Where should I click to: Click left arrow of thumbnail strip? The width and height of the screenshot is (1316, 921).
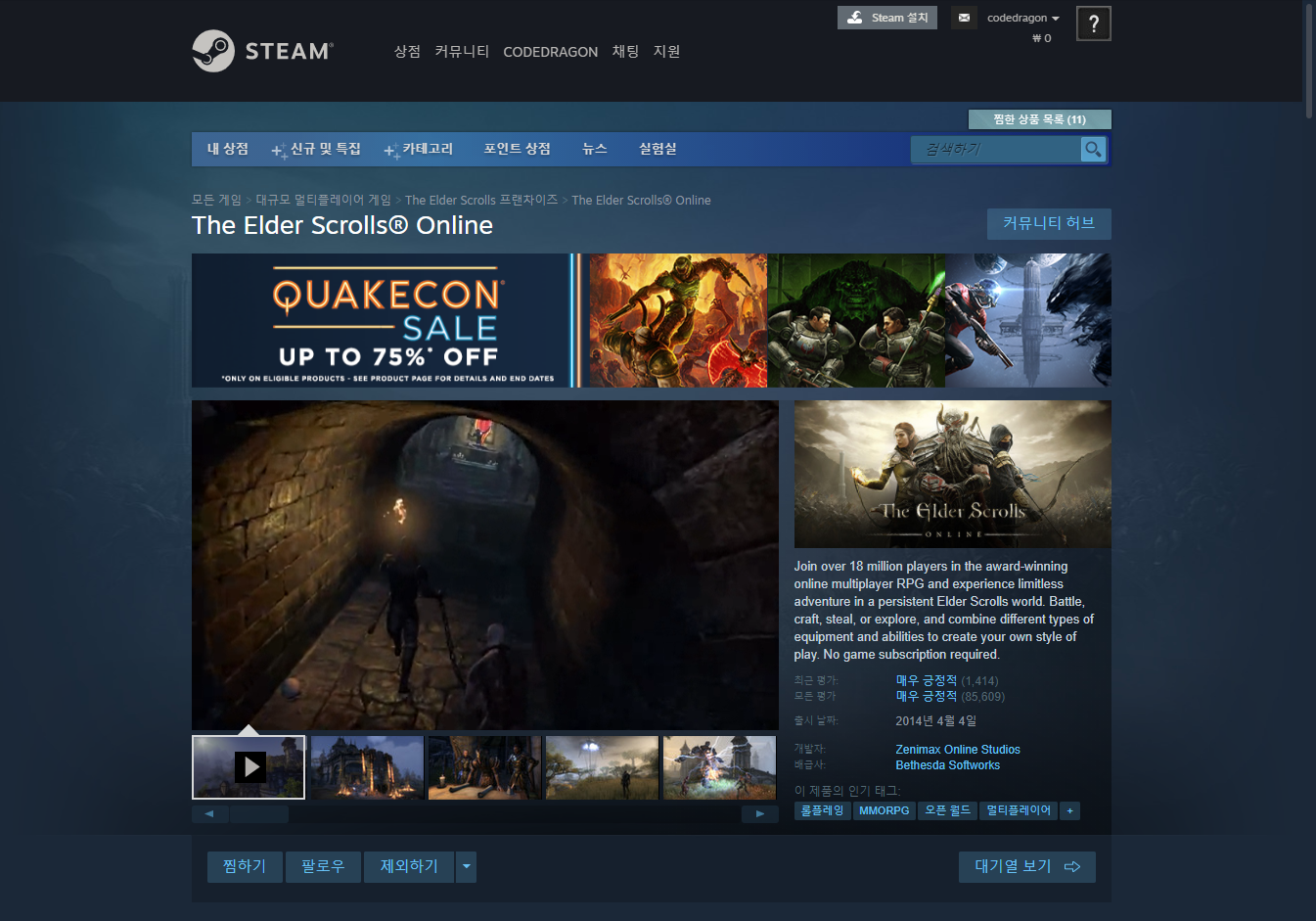[209, 813]
